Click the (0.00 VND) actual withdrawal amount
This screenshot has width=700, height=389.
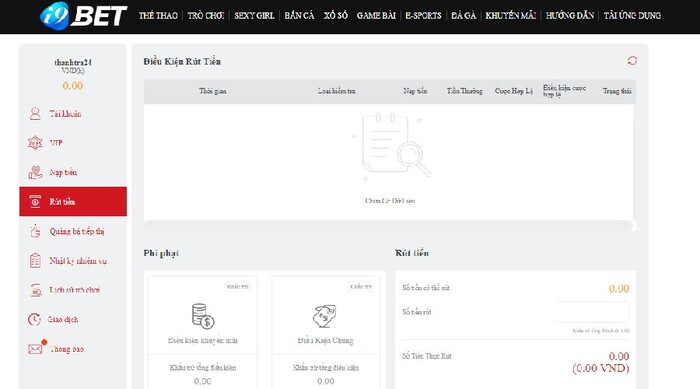pyautogui.click(x=601, y=368)
